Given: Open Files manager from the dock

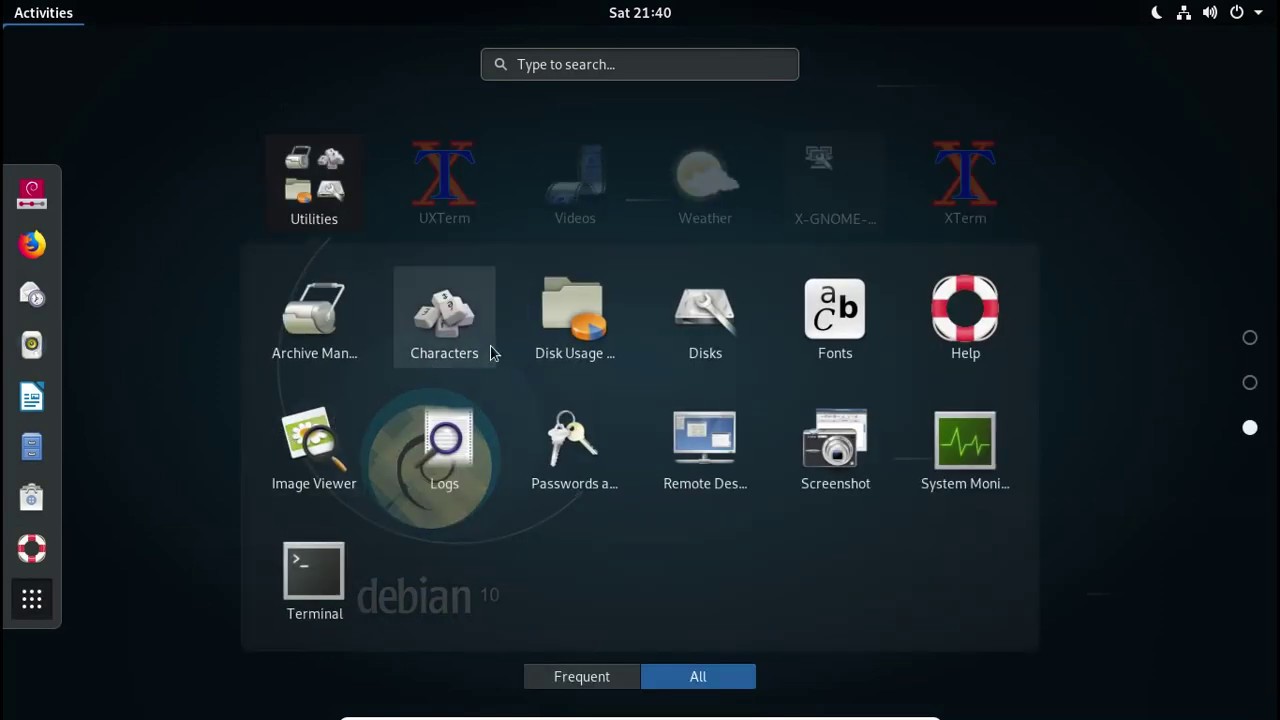Looking at the screenshot, I should [x=32, y=447].
